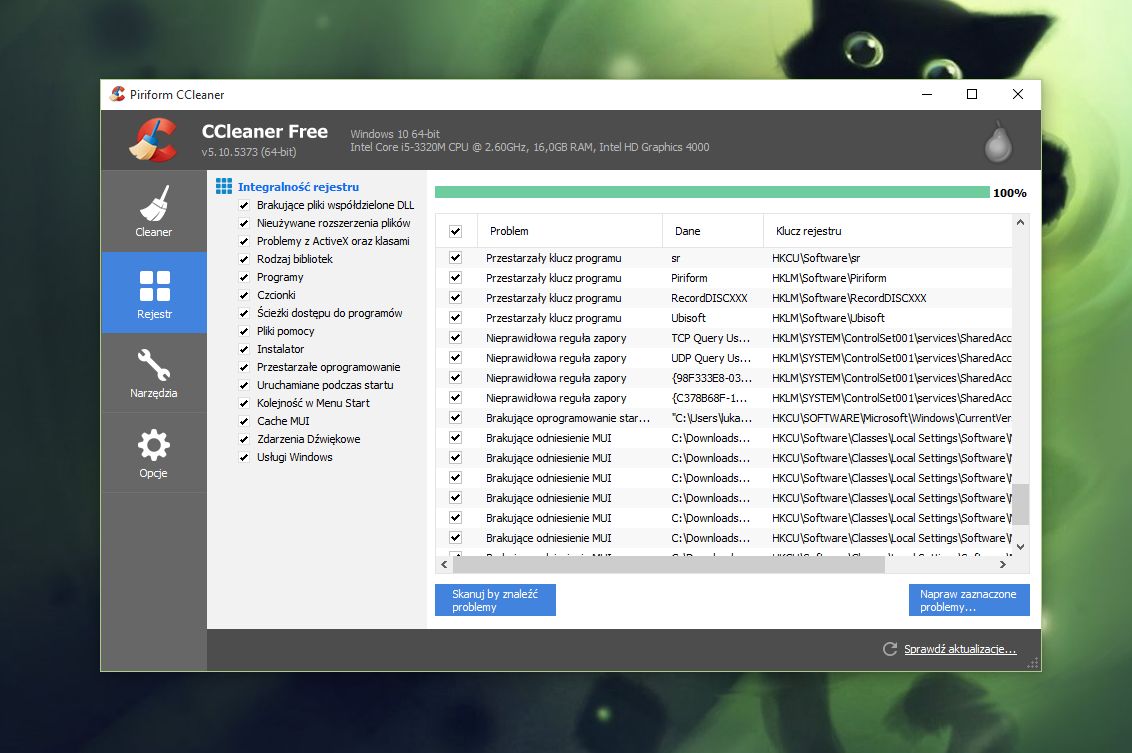Image resolution: width=1132 pixels, height=753 pixels.
Task: Sort by the Klucz rejestru column header
Action: point(887,231)
